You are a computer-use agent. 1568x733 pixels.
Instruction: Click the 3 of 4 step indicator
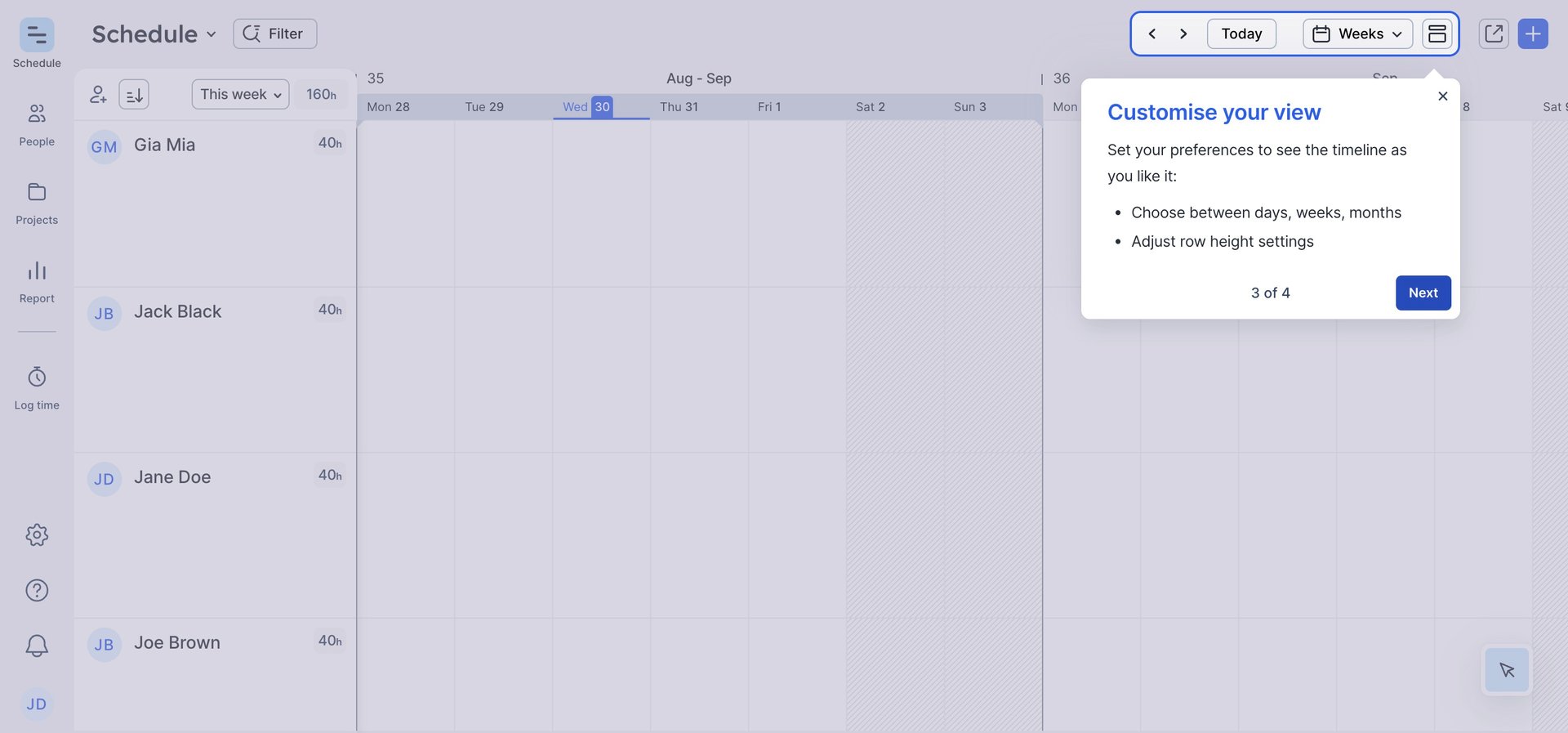pyautogui.click(x=1271, y=293)
